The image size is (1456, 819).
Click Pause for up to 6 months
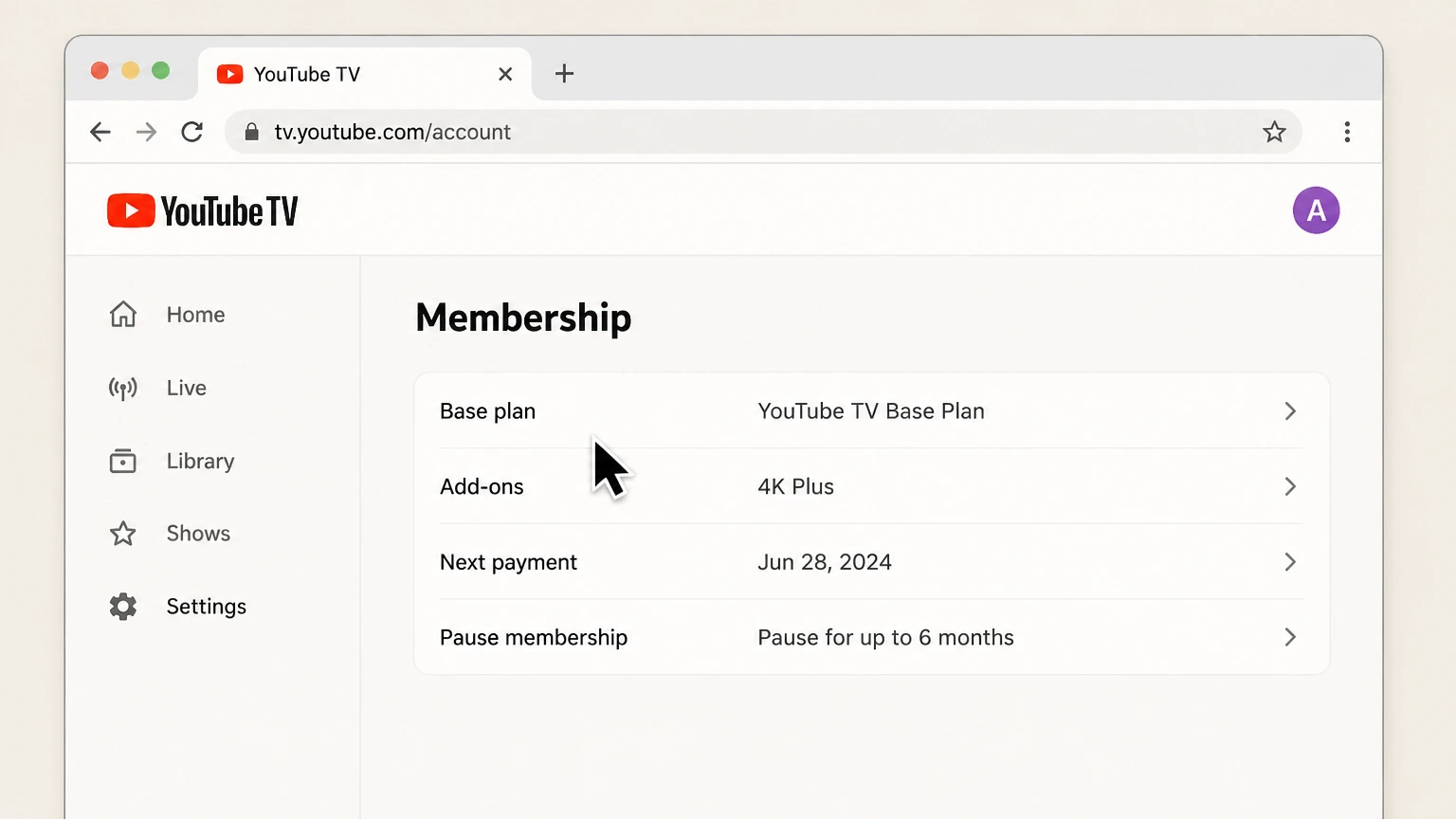coord(886,637)
